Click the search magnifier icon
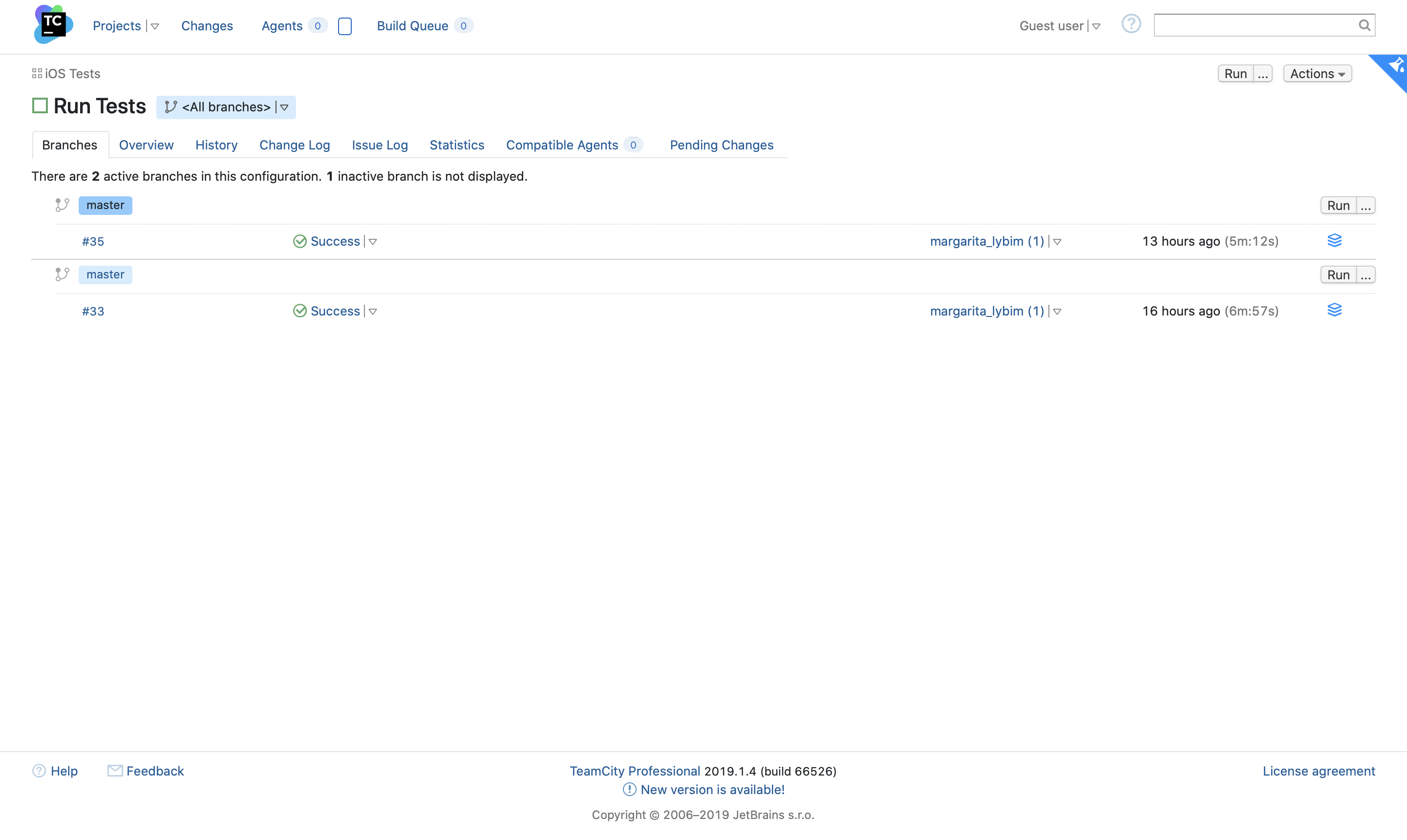The image size is (1407, 840). click(x=1364, y=25)
